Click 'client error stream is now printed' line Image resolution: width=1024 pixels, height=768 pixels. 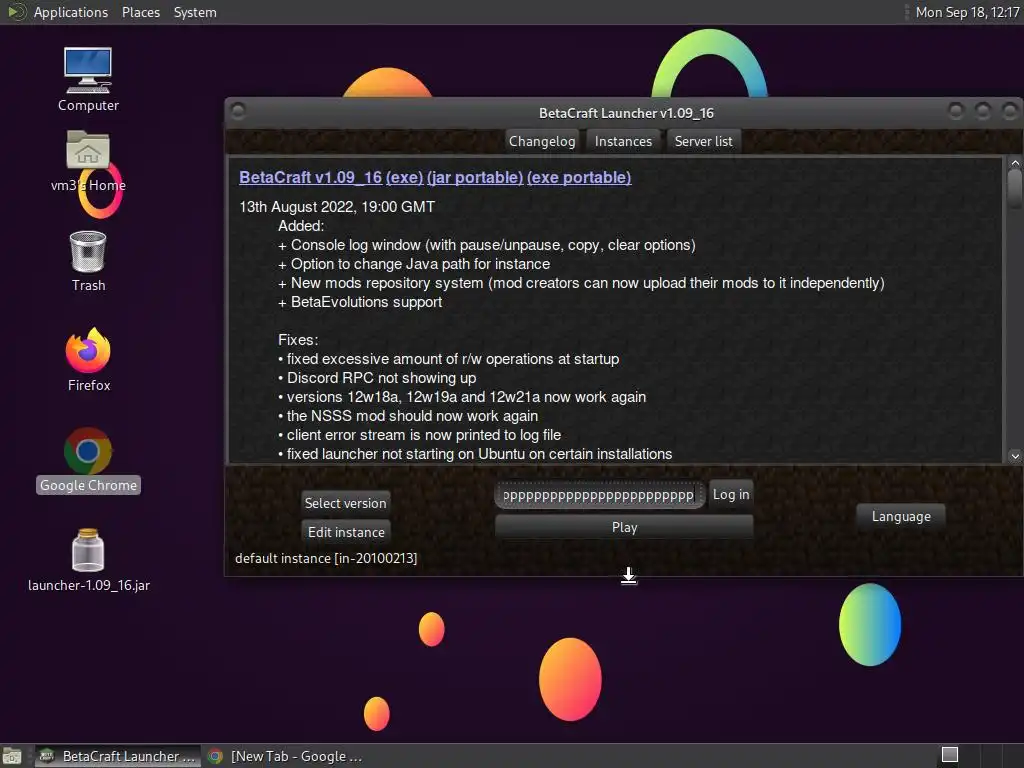[x=419, y=434]
